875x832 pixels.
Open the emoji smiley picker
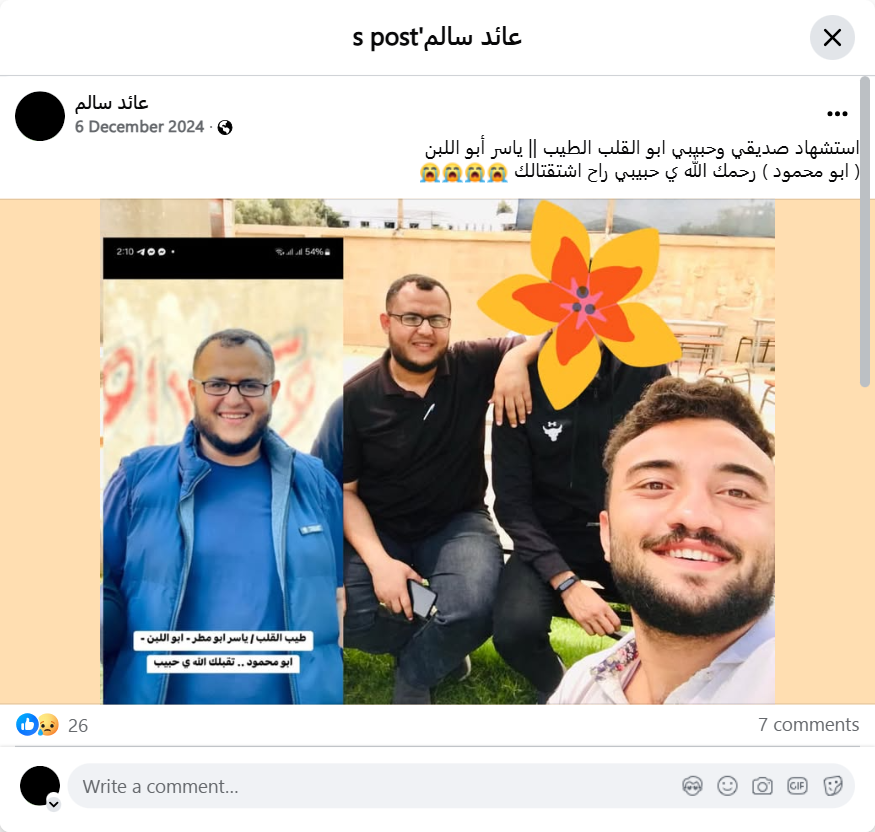pyautogui.click(x=727, y=786)
